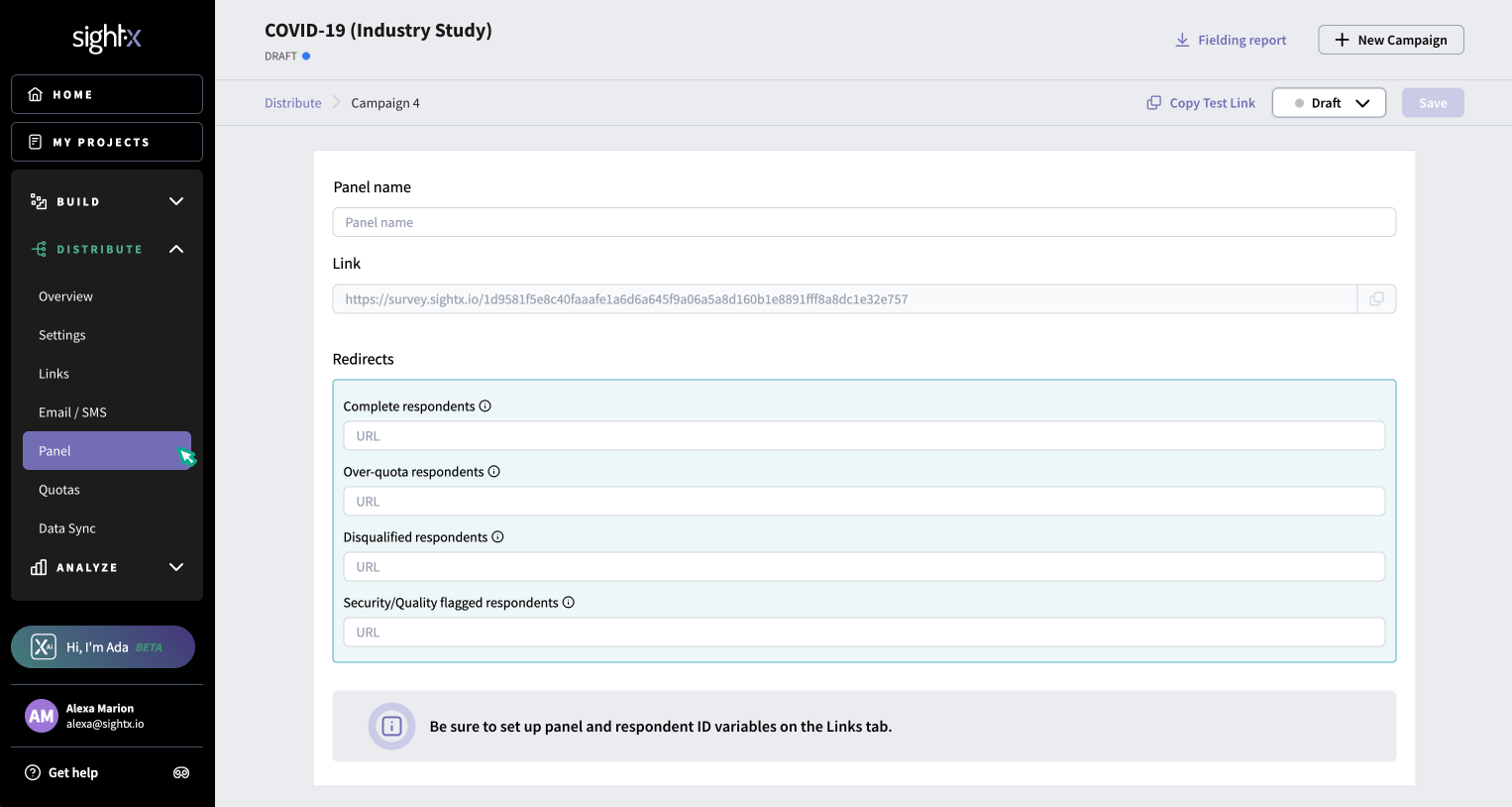Open the Hi, I'm Ada assistant
The height and width of the screenshot is (807, 1512).
[103, 646]
